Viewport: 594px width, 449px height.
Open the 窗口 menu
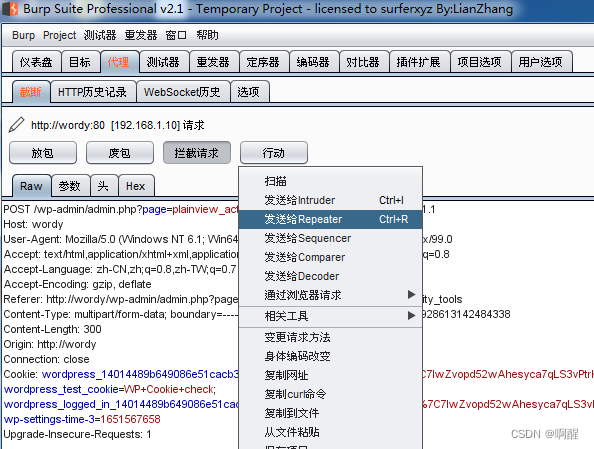(176, 35)
